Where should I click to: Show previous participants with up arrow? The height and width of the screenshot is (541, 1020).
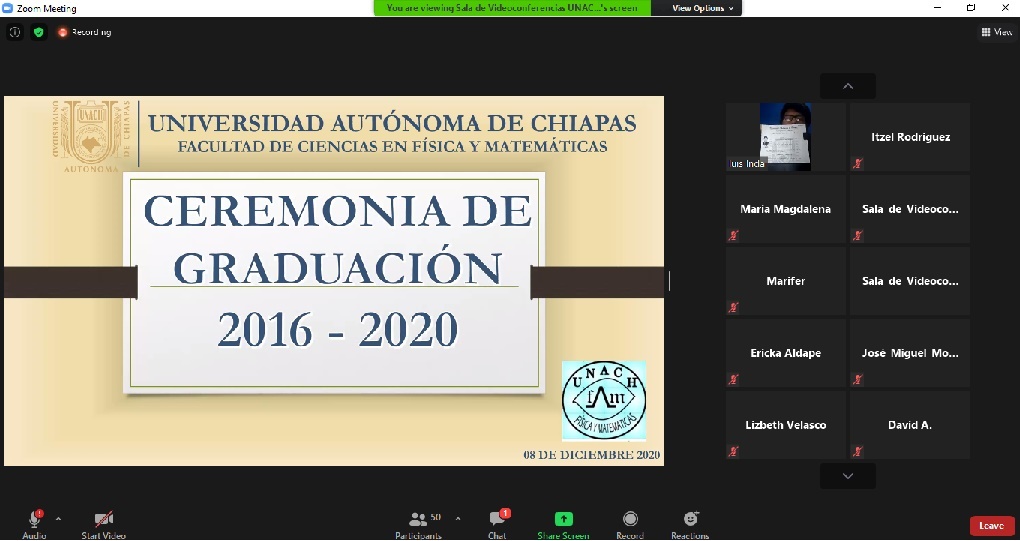pyautogui.click(x=848, y=86)
